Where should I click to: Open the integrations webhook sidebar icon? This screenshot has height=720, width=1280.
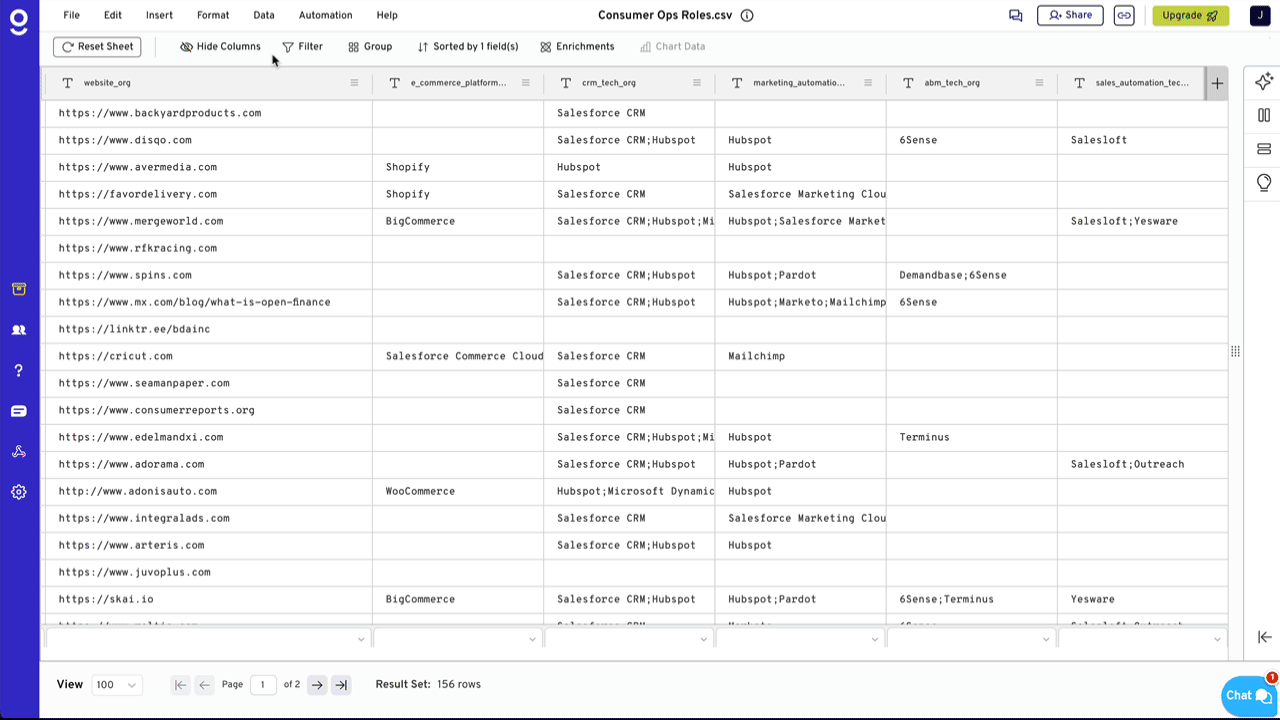coord(19,452)
